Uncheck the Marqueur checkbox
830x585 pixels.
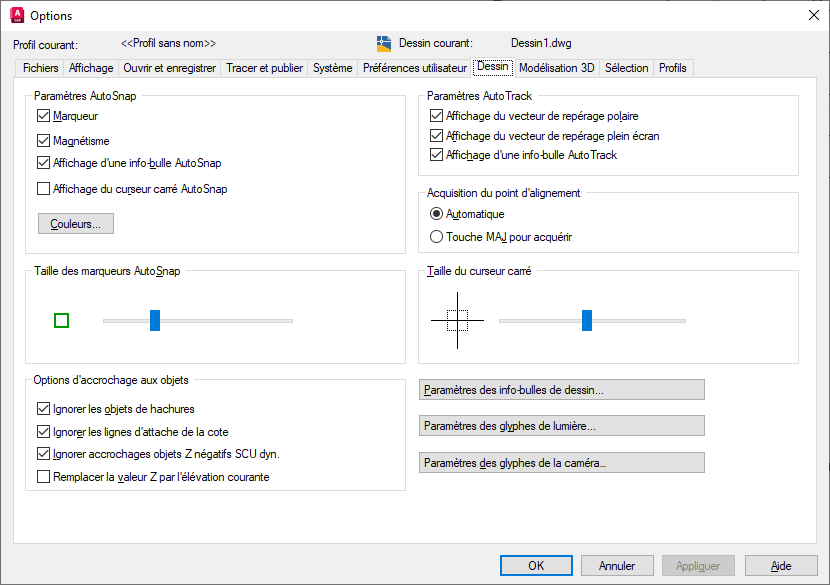(x=43, y=117)
